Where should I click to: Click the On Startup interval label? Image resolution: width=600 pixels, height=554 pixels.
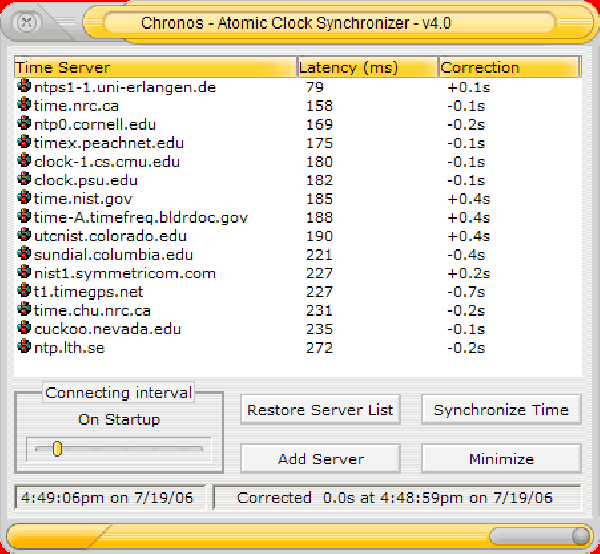pos(119,420)
